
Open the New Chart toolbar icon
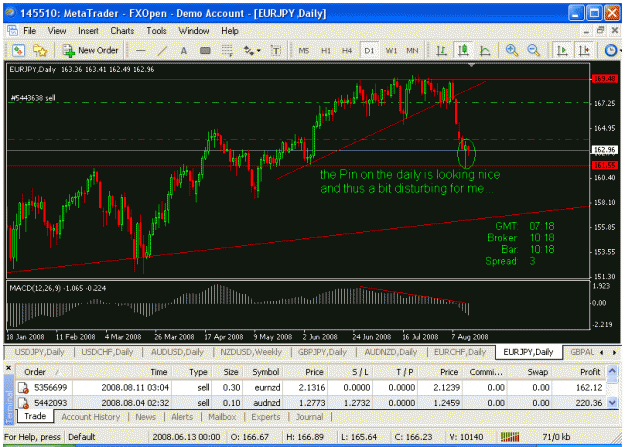(x=18, y=51)
